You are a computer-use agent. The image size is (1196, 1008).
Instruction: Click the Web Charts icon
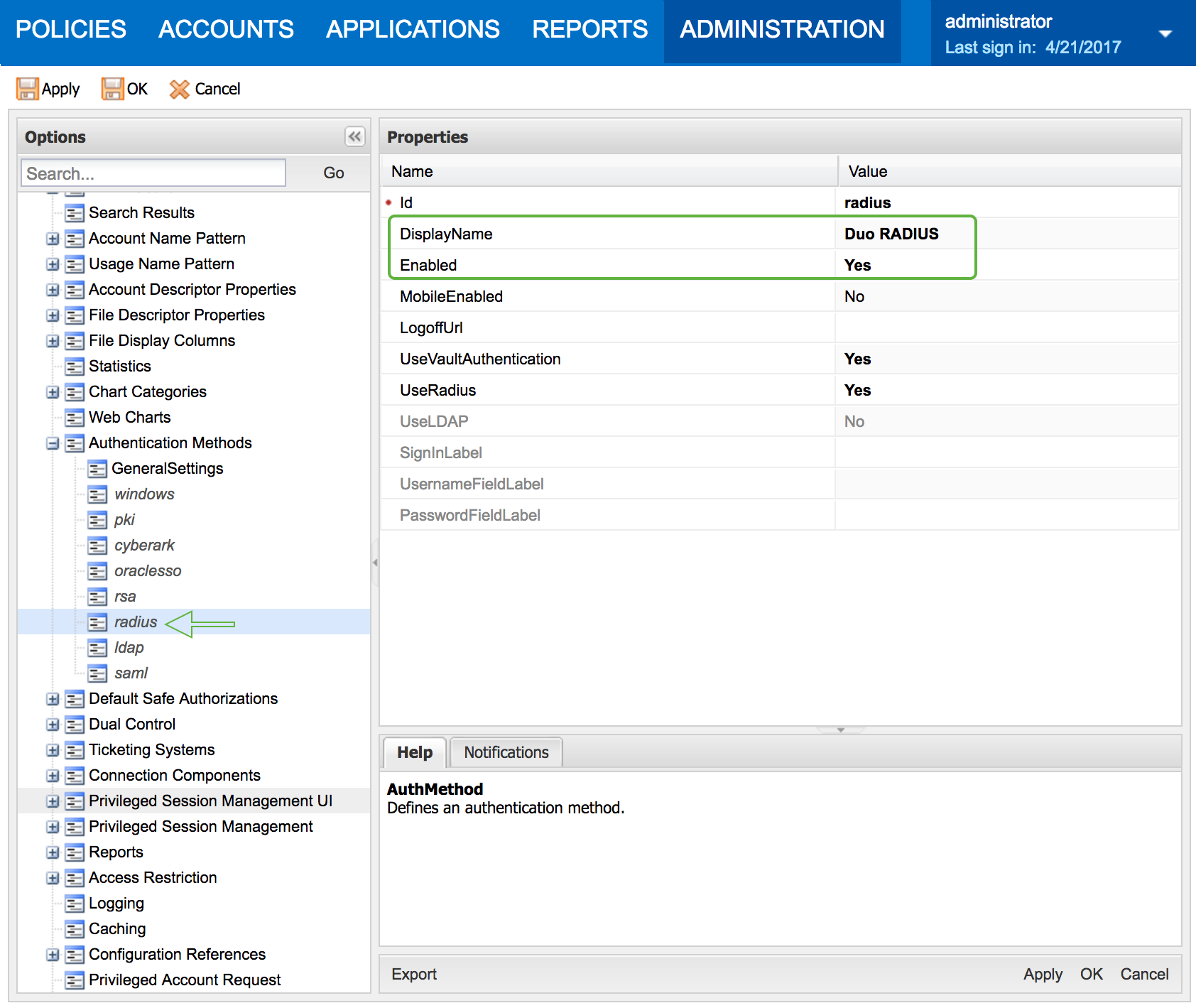pyautogui.click(x=75, y=417)
